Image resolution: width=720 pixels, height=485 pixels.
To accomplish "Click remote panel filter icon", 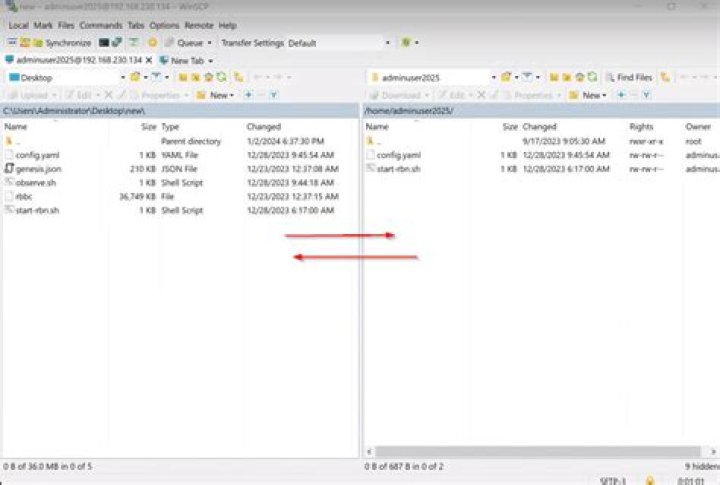I will tap(528, 77).
